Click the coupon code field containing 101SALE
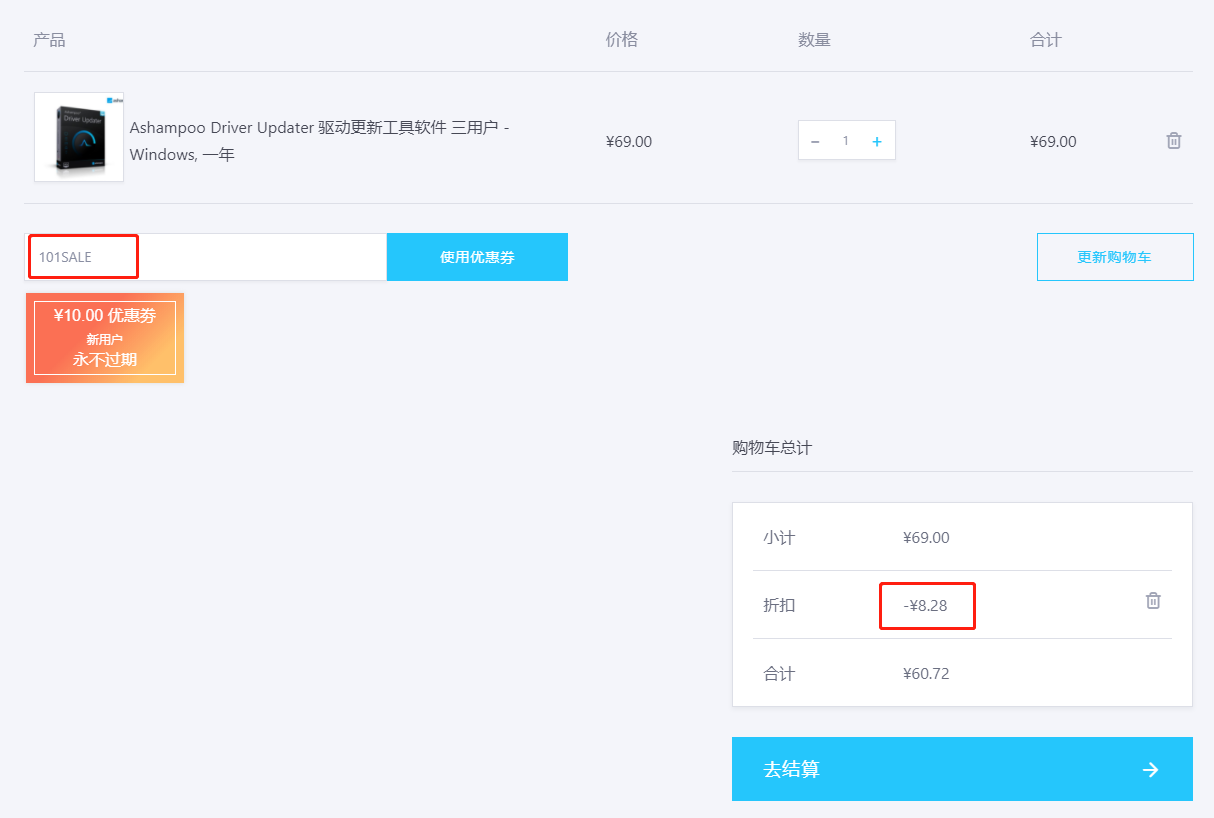The image size is (1214, 818). coord(205,257)
